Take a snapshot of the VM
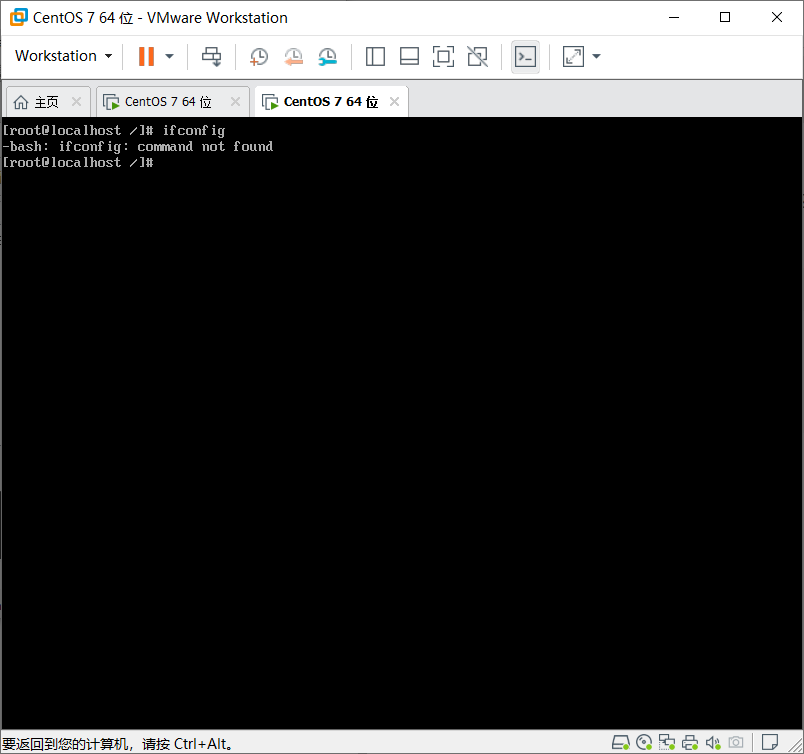Screen dimensions: 804x754 [x=258, y=56]
